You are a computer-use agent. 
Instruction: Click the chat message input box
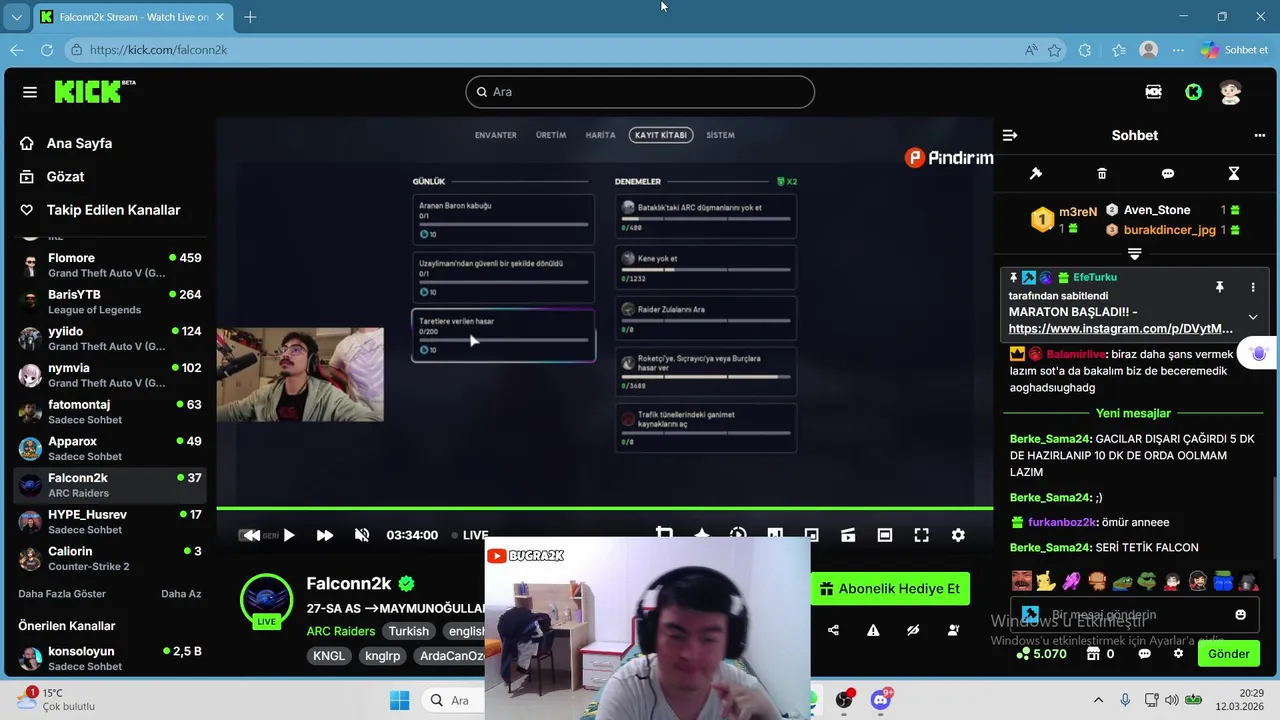pos(1135,615)
